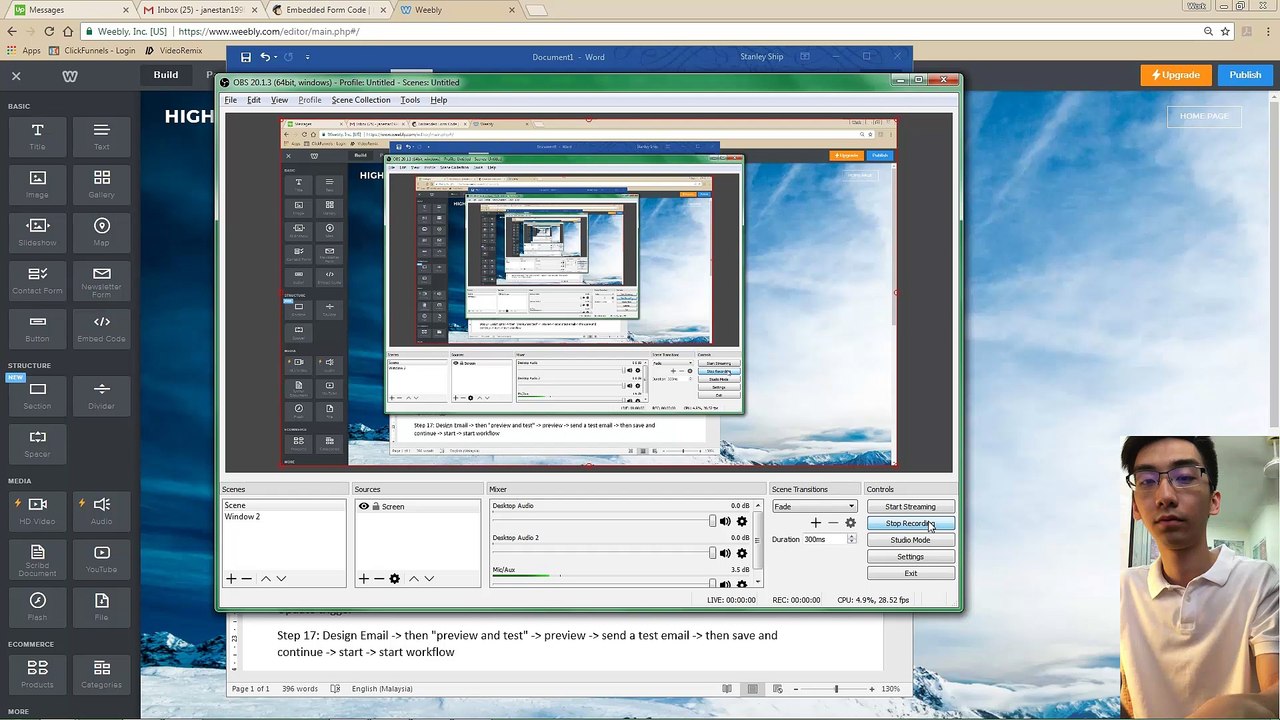This screenshot has width=1280, height=720.
Task: Pick the Gallery element in Weebly sidebar
Action: [101, 185]
